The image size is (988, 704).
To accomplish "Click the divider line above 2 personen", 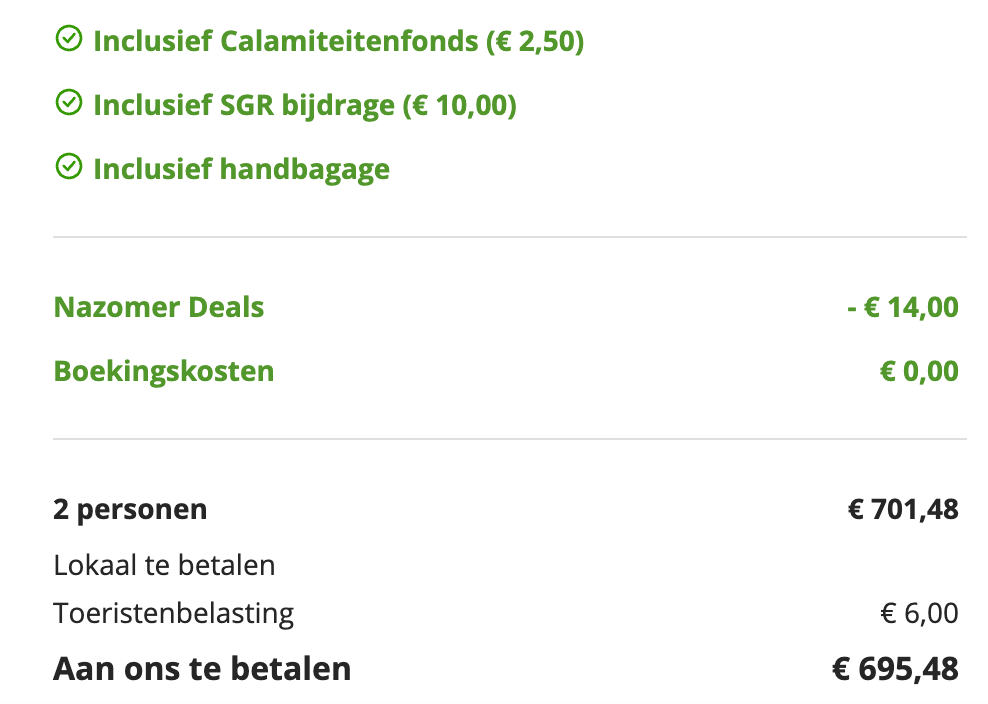I will (x=510, y=439).
